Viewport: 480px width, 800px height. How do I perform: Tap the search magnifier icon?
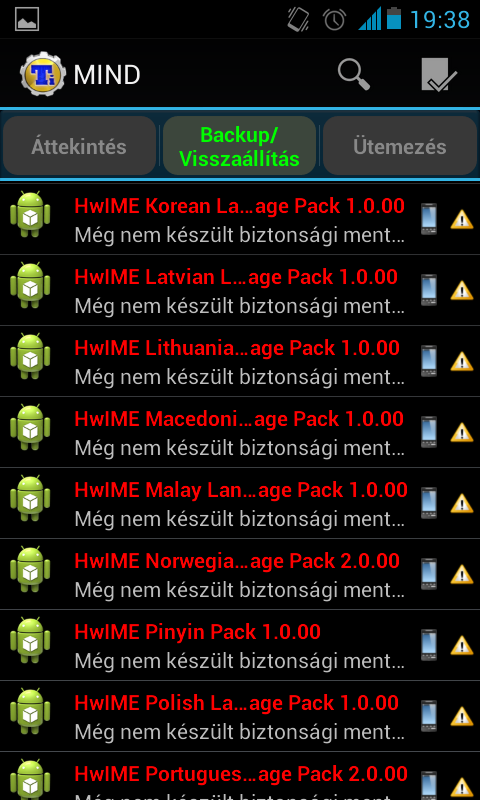353,74
